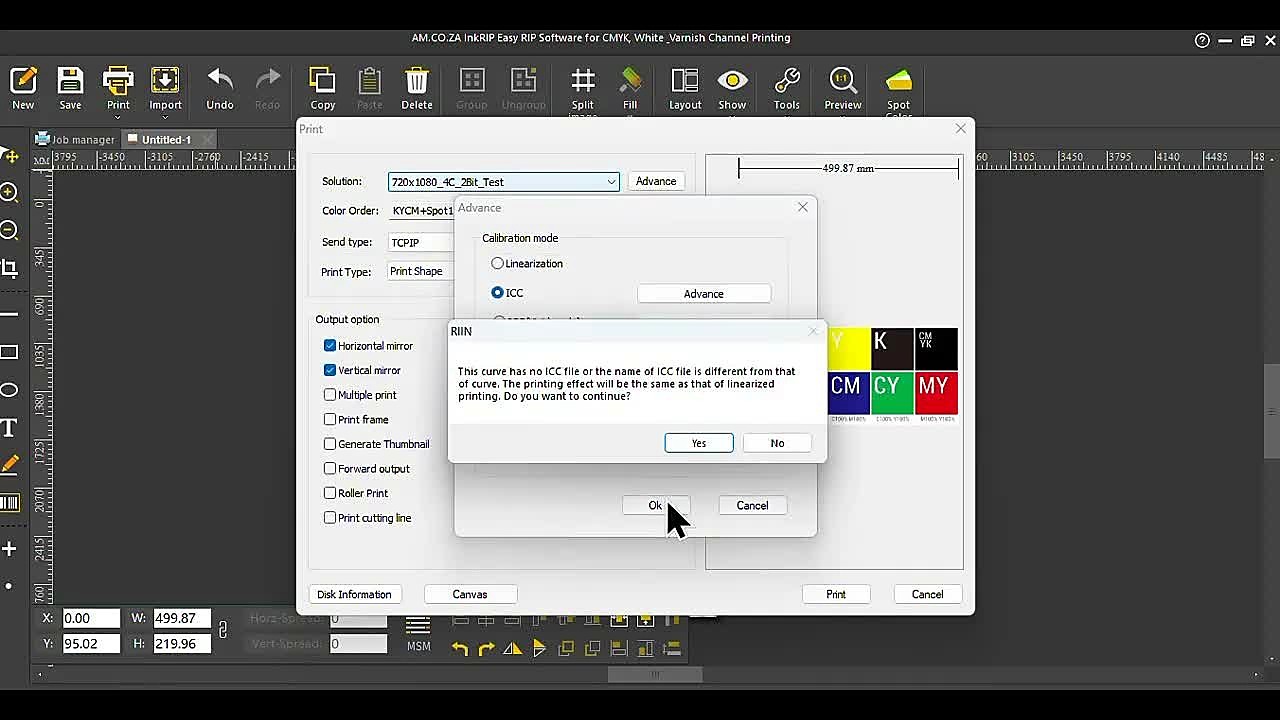Switch to the Untitled-1 tab

(166, 139)
